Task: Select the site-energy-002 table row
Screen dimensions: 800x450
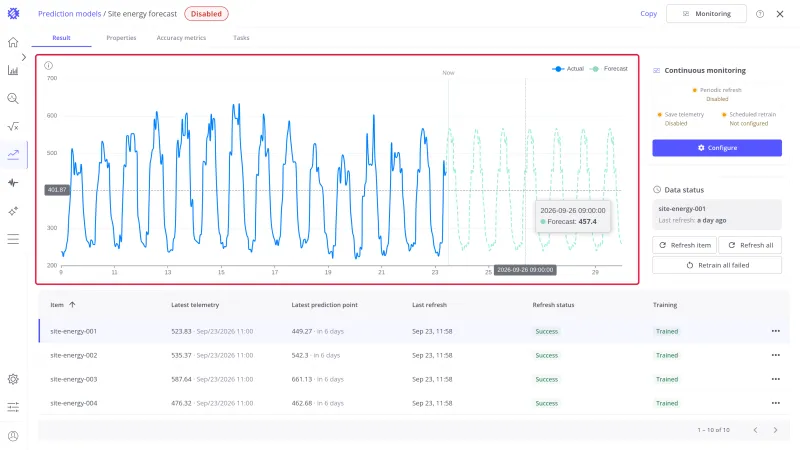Action: [414, 355]
